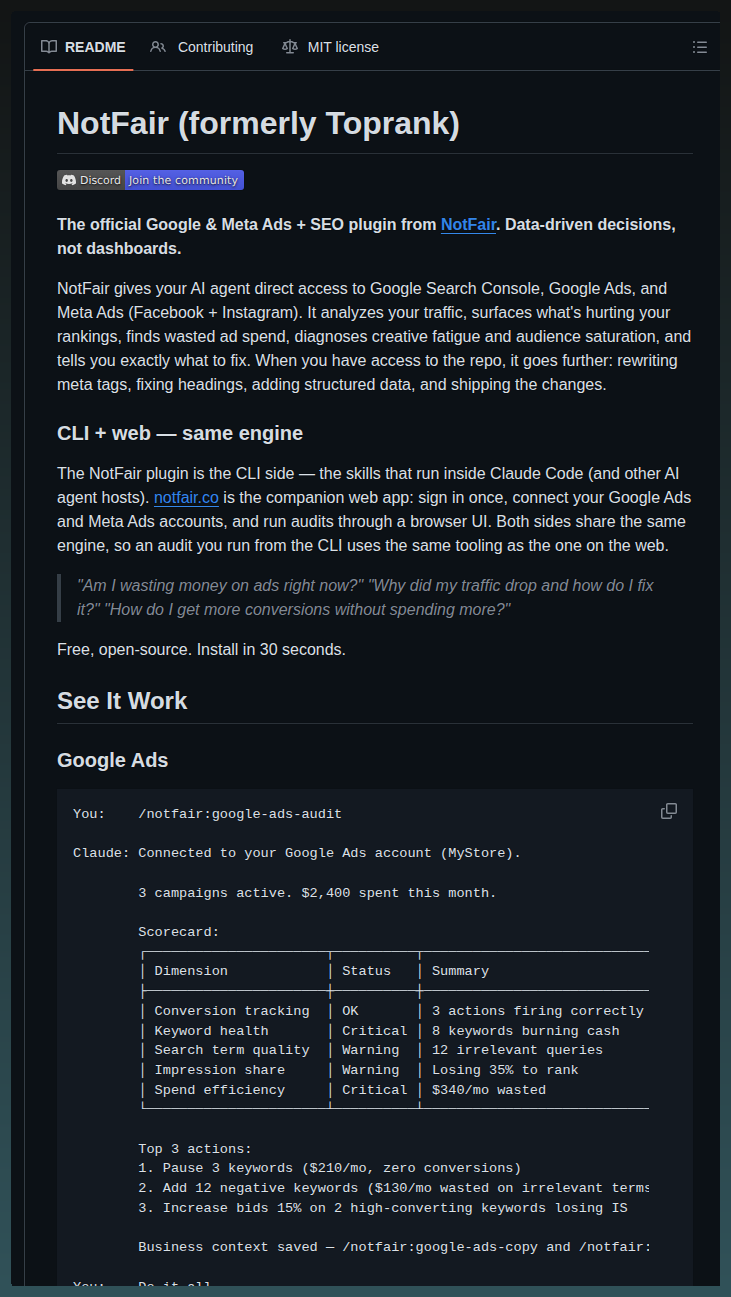Switch to the Contributing tab

point(202,47)
